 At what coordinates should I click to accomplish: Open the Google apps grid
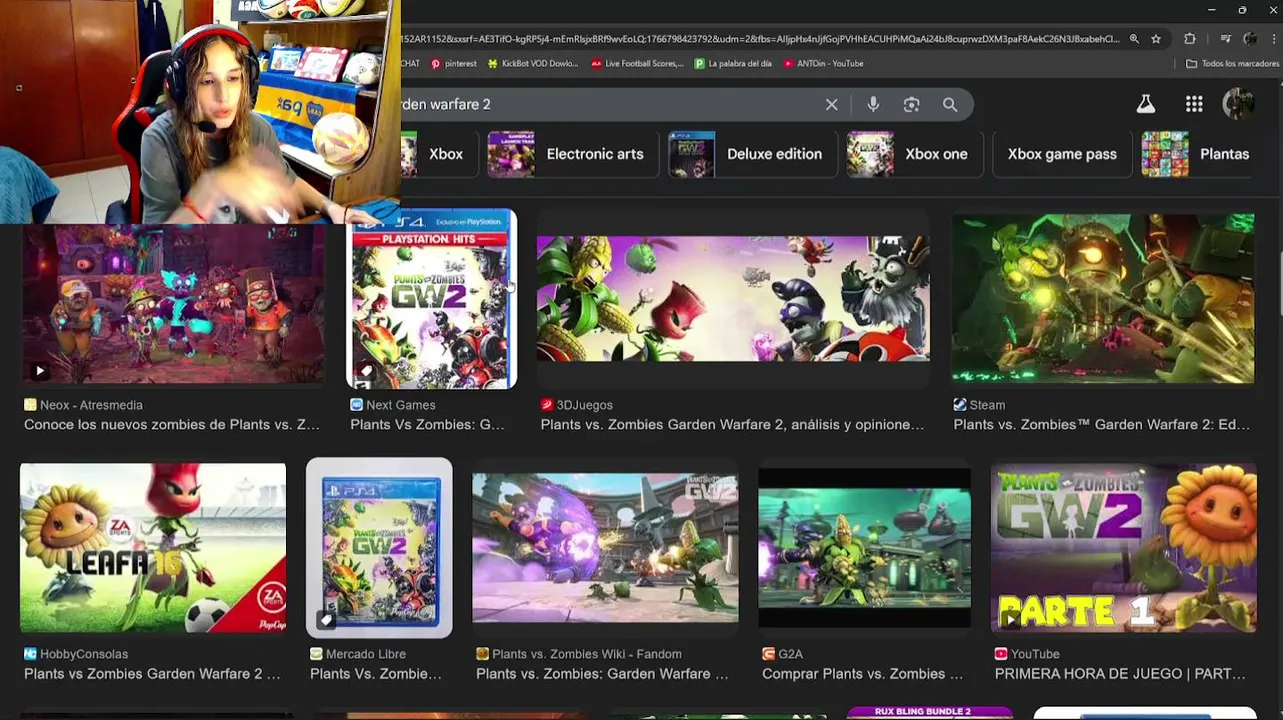tap(1194, 104)
